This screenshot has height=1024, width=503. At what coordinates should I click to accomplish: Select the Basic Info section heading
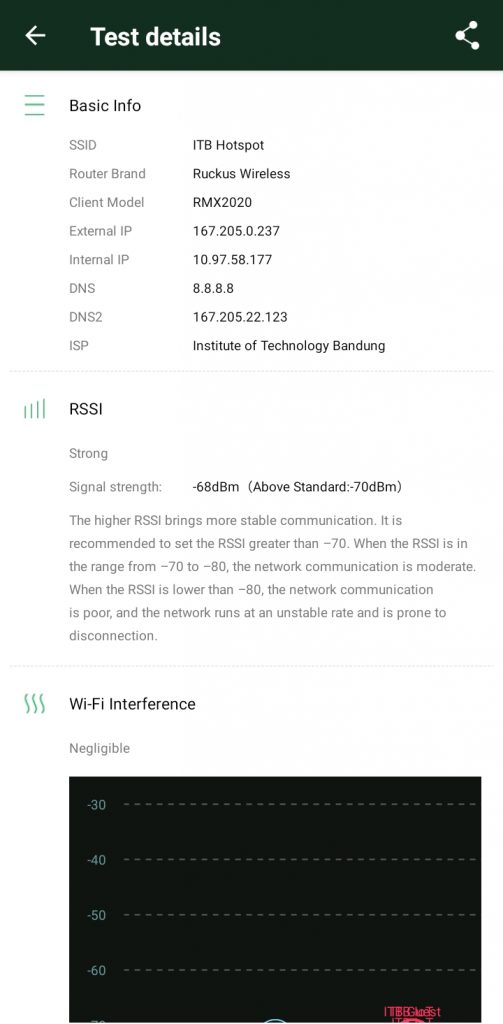tap(105, 106)
